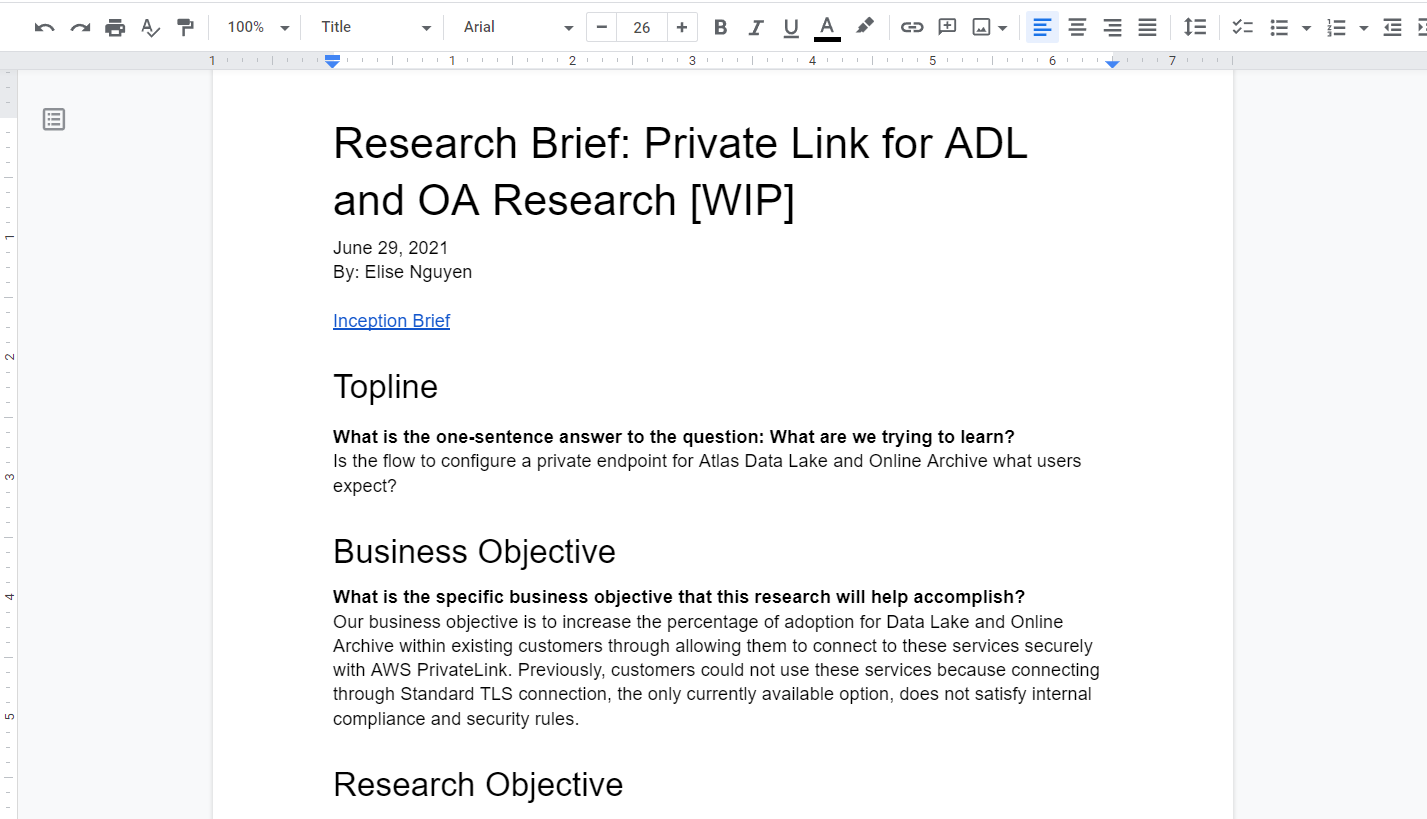1427x819 pixels.
Task: Select the Paint format roller
Action: click(x=185, y=27)
